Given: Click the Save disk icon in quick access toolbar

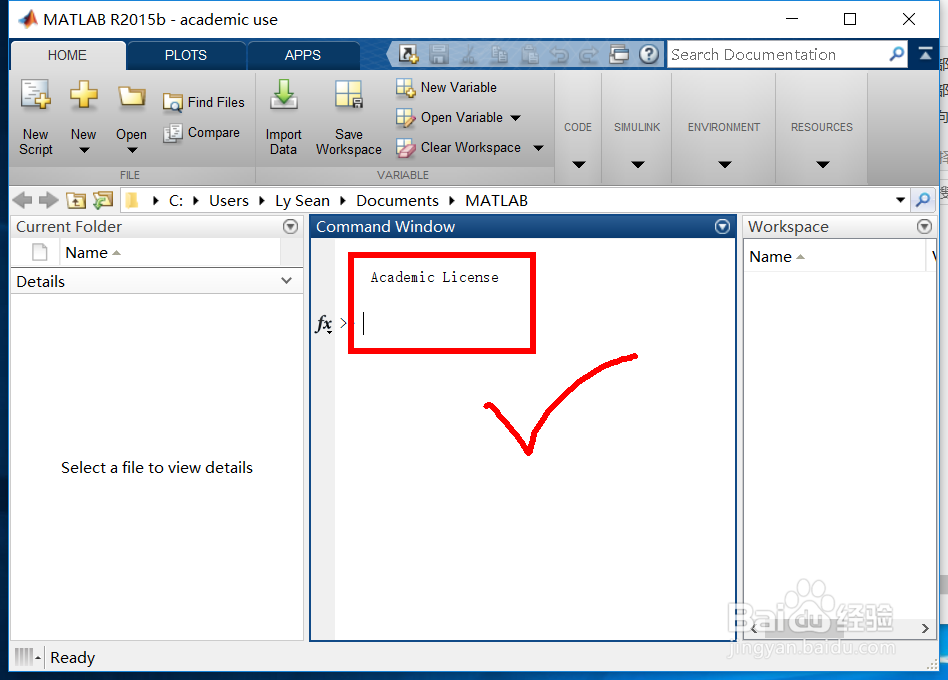Looking at the screenshot, I should coord(439,54).
